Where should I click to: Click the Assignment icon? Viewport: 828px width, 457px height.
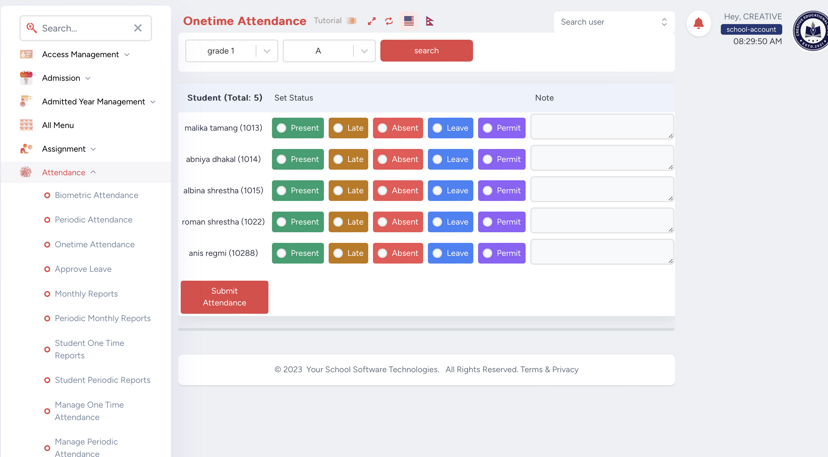coord(26,148)
